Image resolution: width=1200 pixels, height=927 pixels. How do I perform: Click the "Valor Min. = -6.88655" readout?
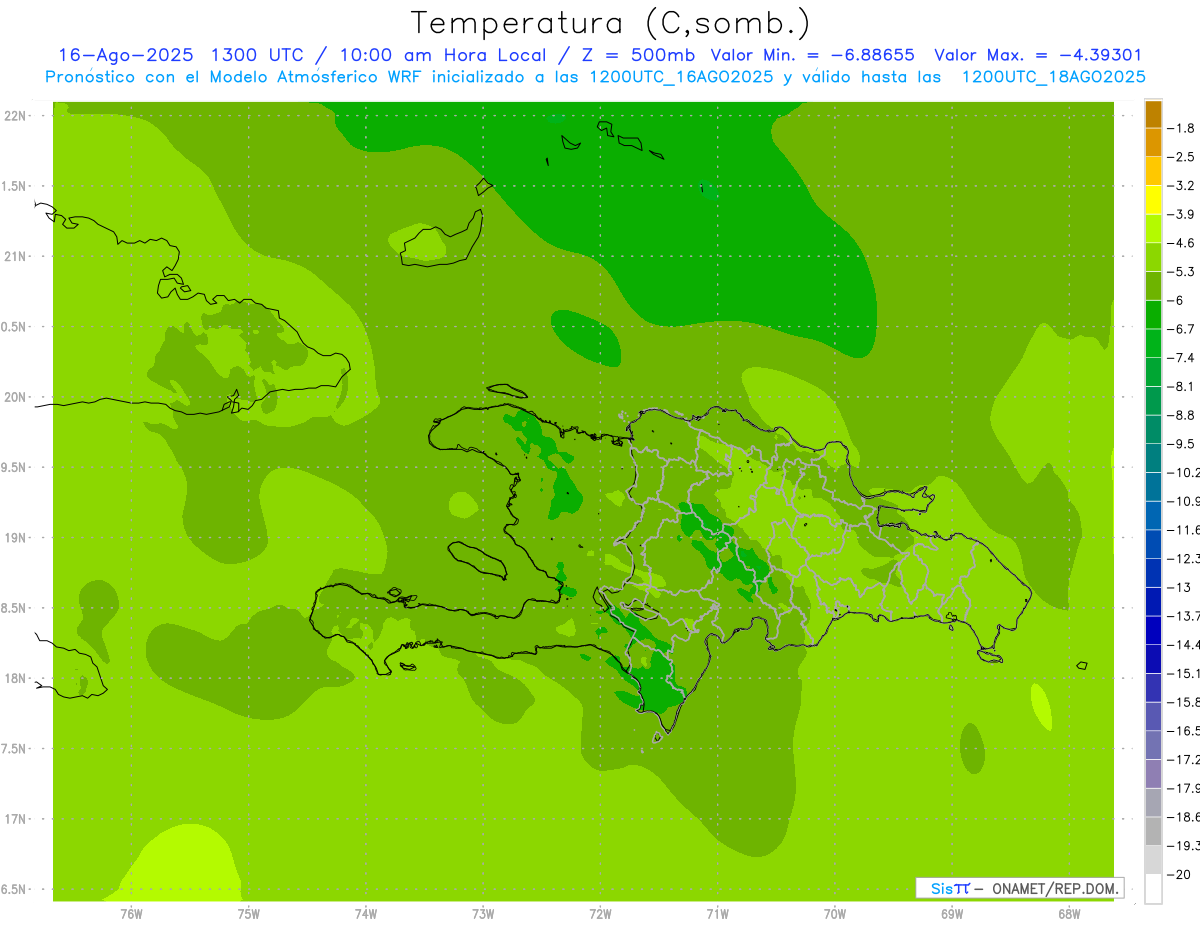click(x=812, y=55)
